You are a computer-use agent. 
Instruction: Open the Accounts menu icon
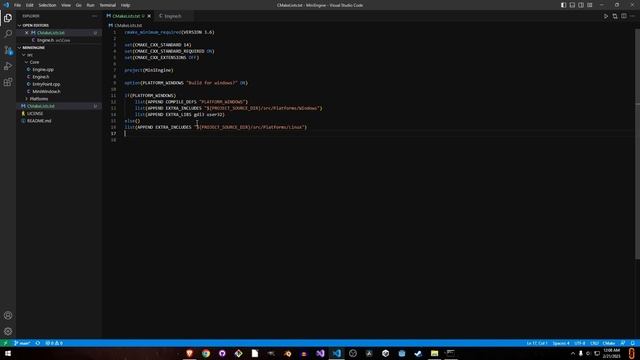(x=8, y=315)
